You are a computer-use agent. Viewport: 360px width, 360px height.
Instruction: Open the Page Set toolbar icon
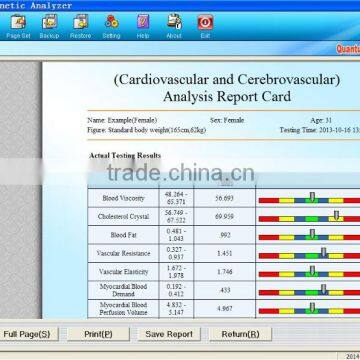pyautogui.click(x=18, y=22)
